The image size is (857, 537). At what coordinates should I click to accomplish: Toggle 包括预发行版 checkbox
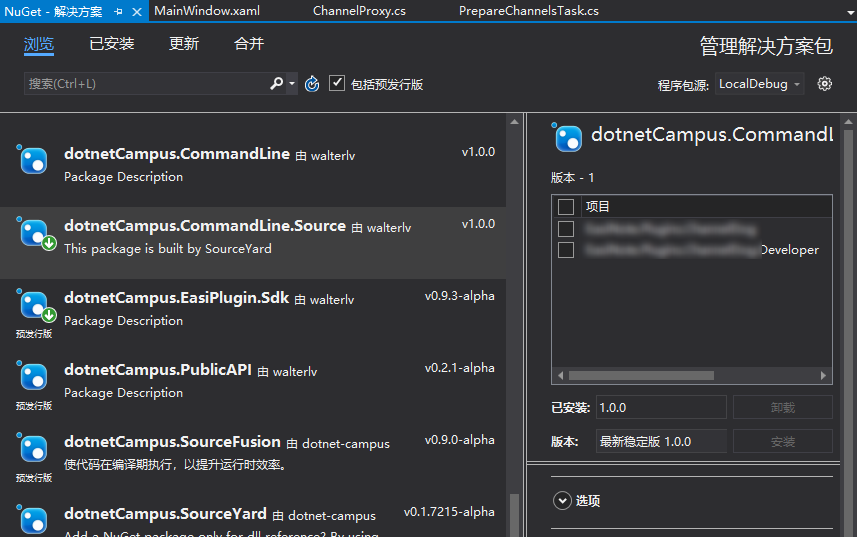pyautogui.click(x=337, y=84)
